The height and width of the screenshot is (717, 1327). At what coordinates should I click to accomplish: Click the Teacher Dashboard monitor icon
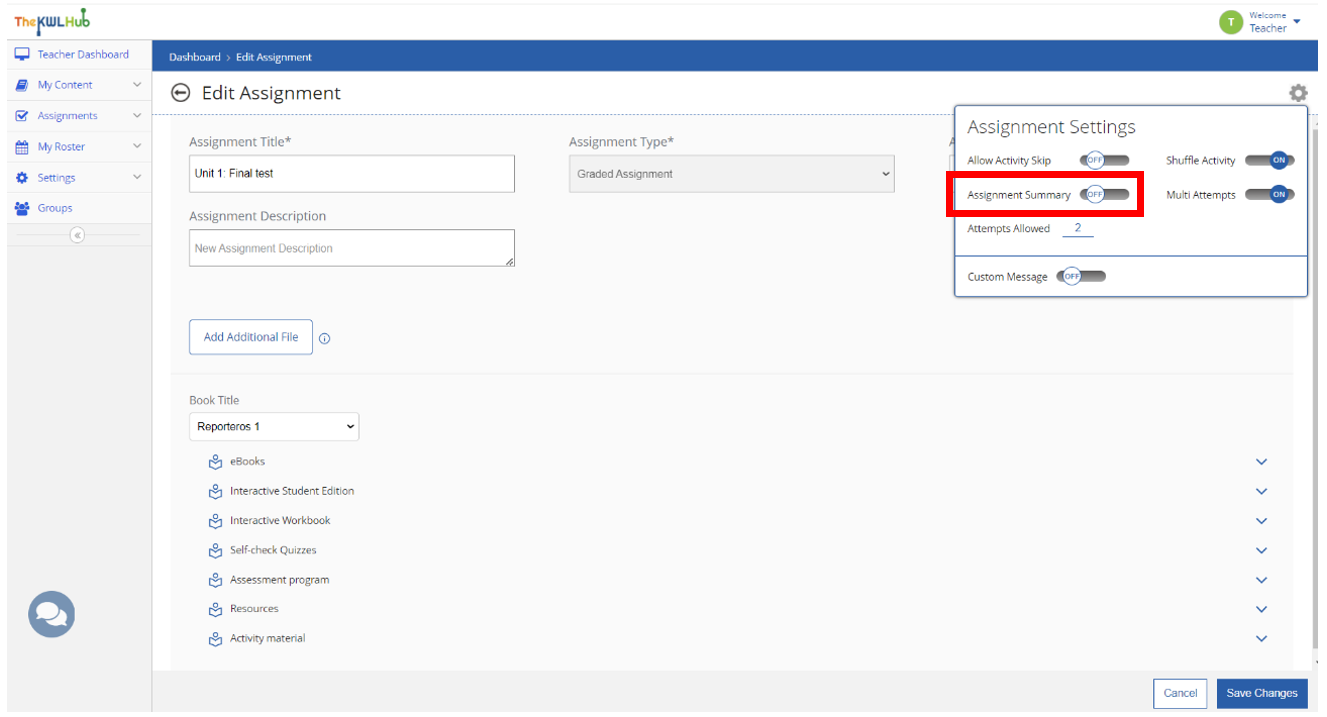click(x=22, y=54)
